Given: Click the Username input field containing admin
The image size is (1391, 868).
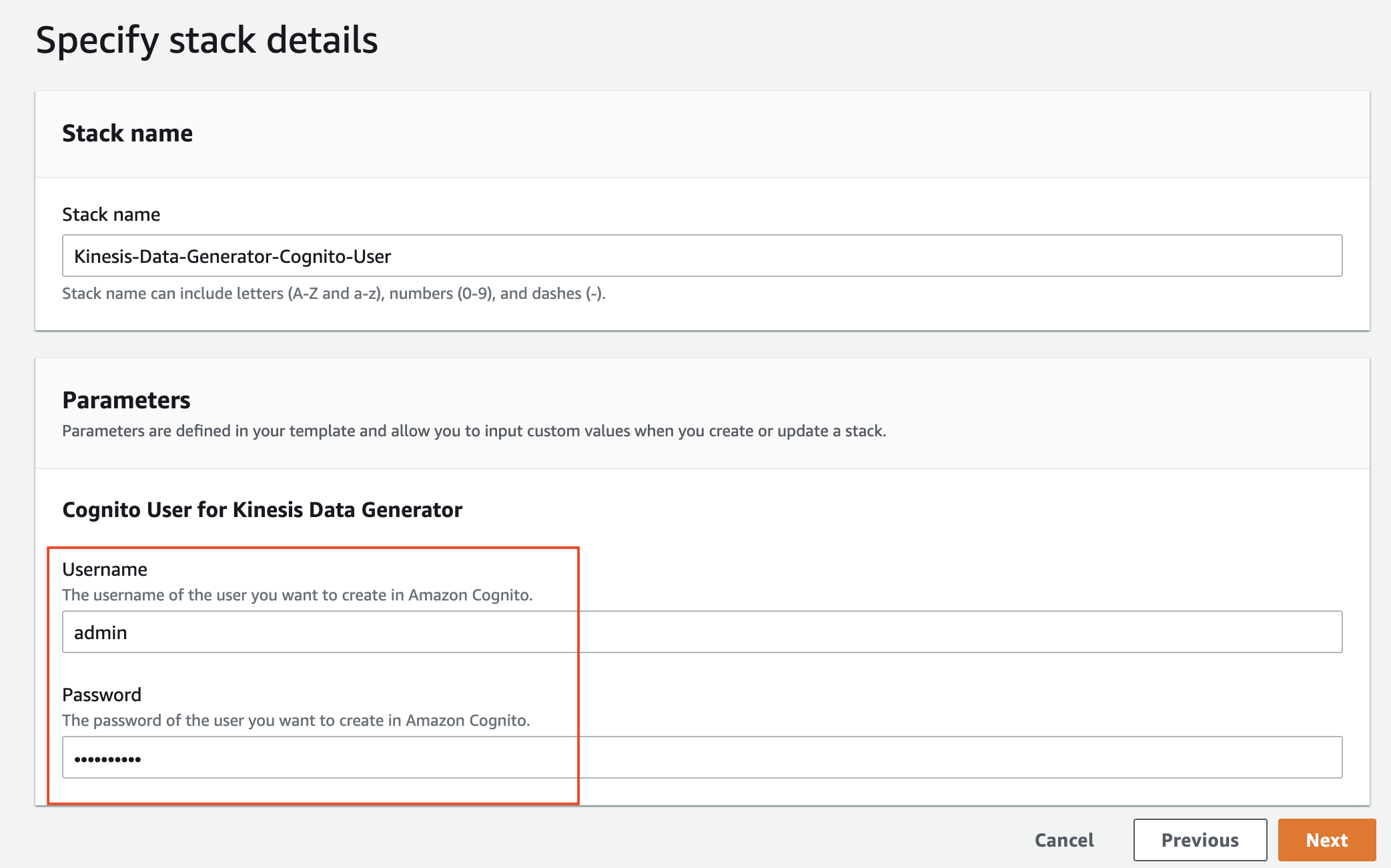Looking at the screenshot, I should 702,632.
